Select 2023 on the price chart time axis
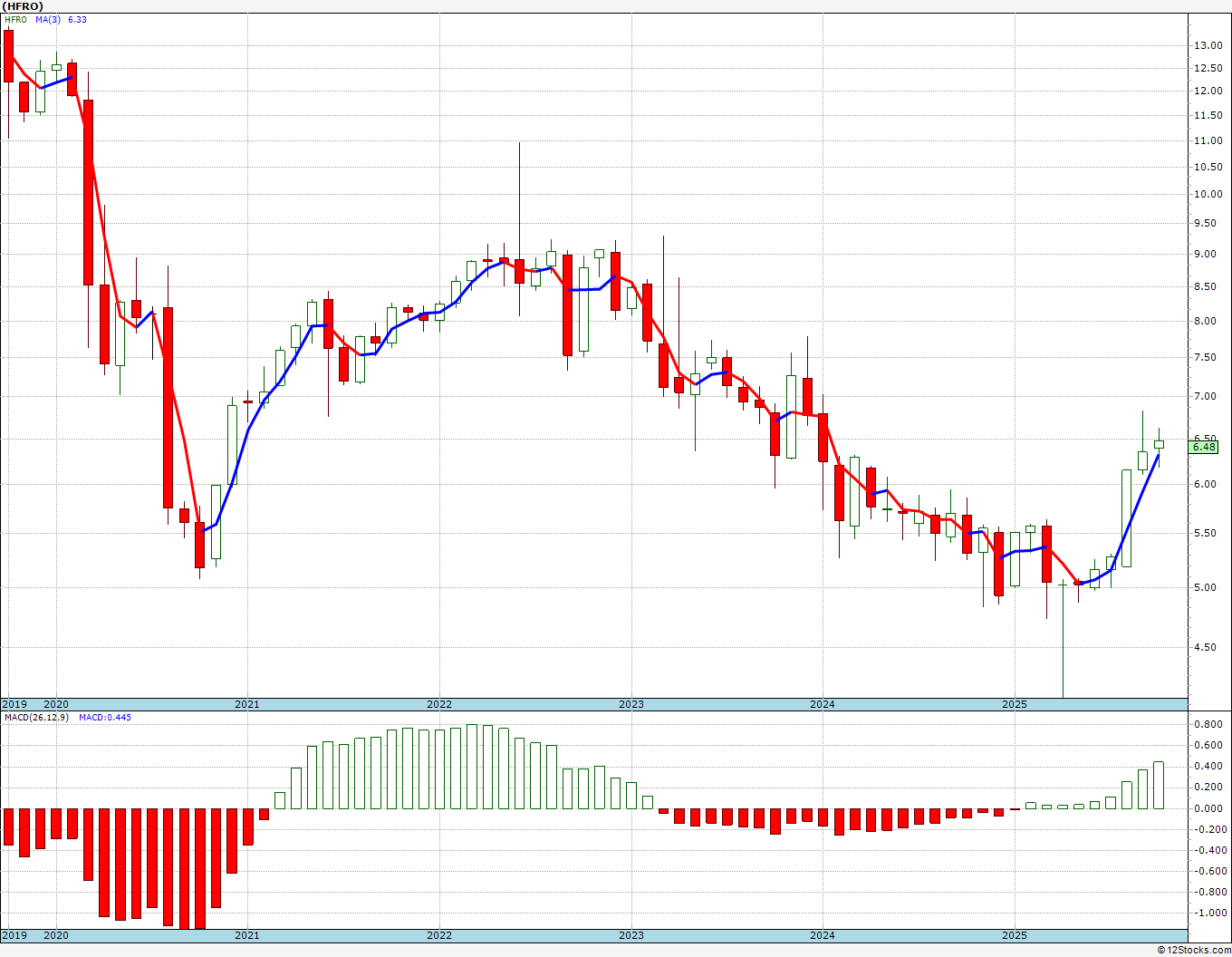Screen dimensions: 1232x957 coord(631,704)
